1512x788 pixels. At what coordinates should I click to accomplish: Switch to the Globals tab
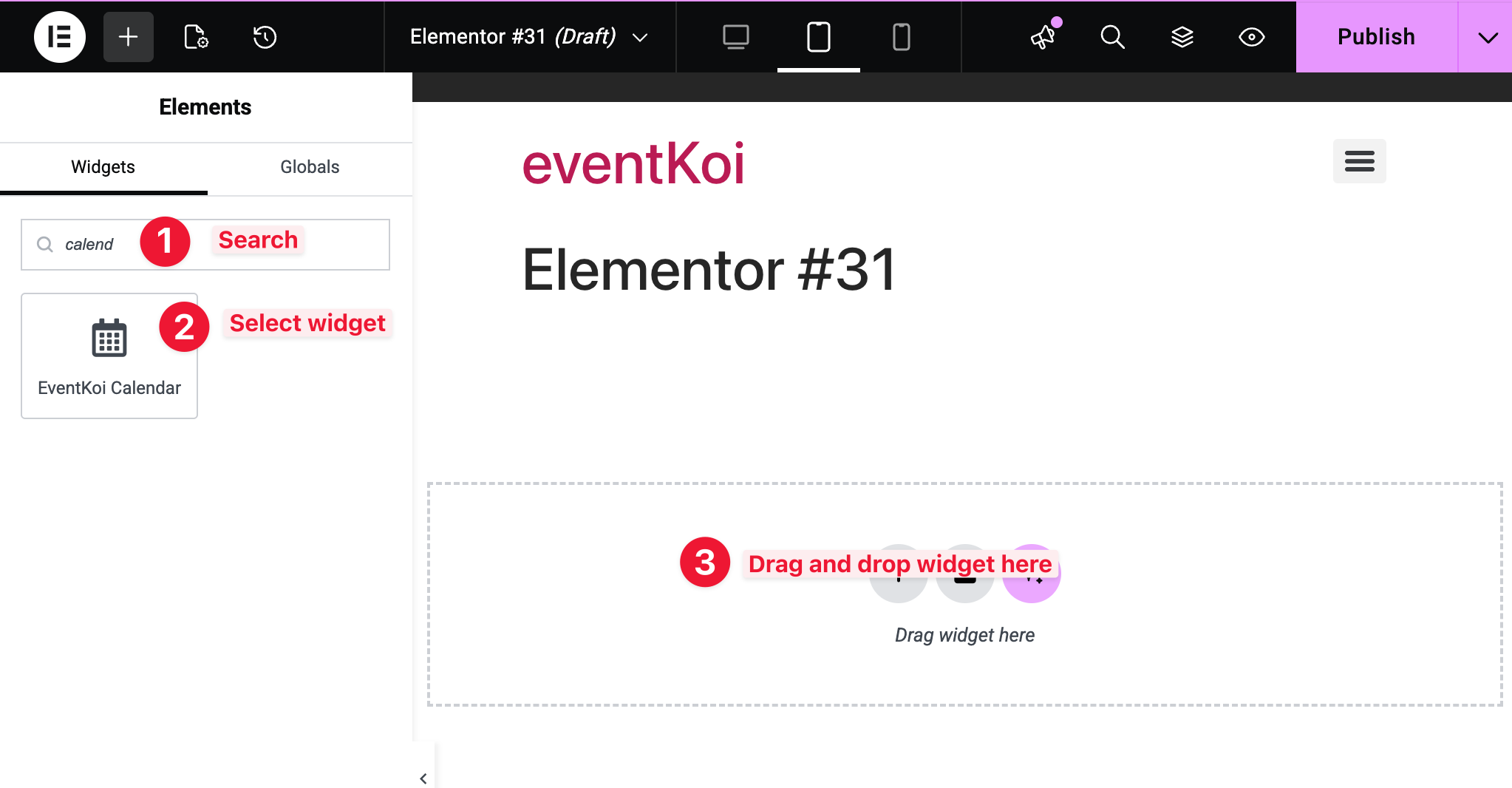(x=310, y=167)
